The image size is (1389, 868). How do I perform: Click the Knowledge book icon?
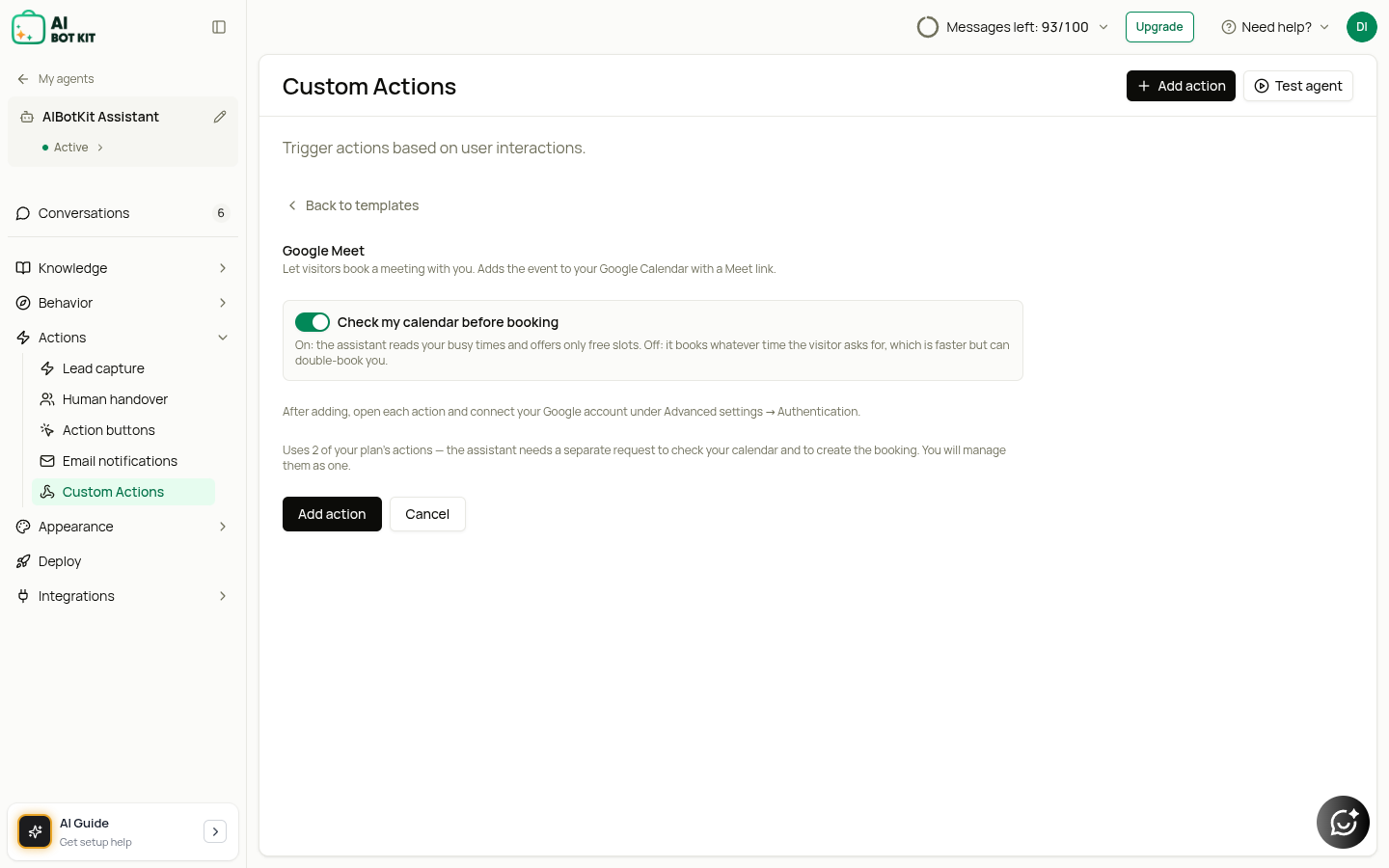(x=23, y=268)
